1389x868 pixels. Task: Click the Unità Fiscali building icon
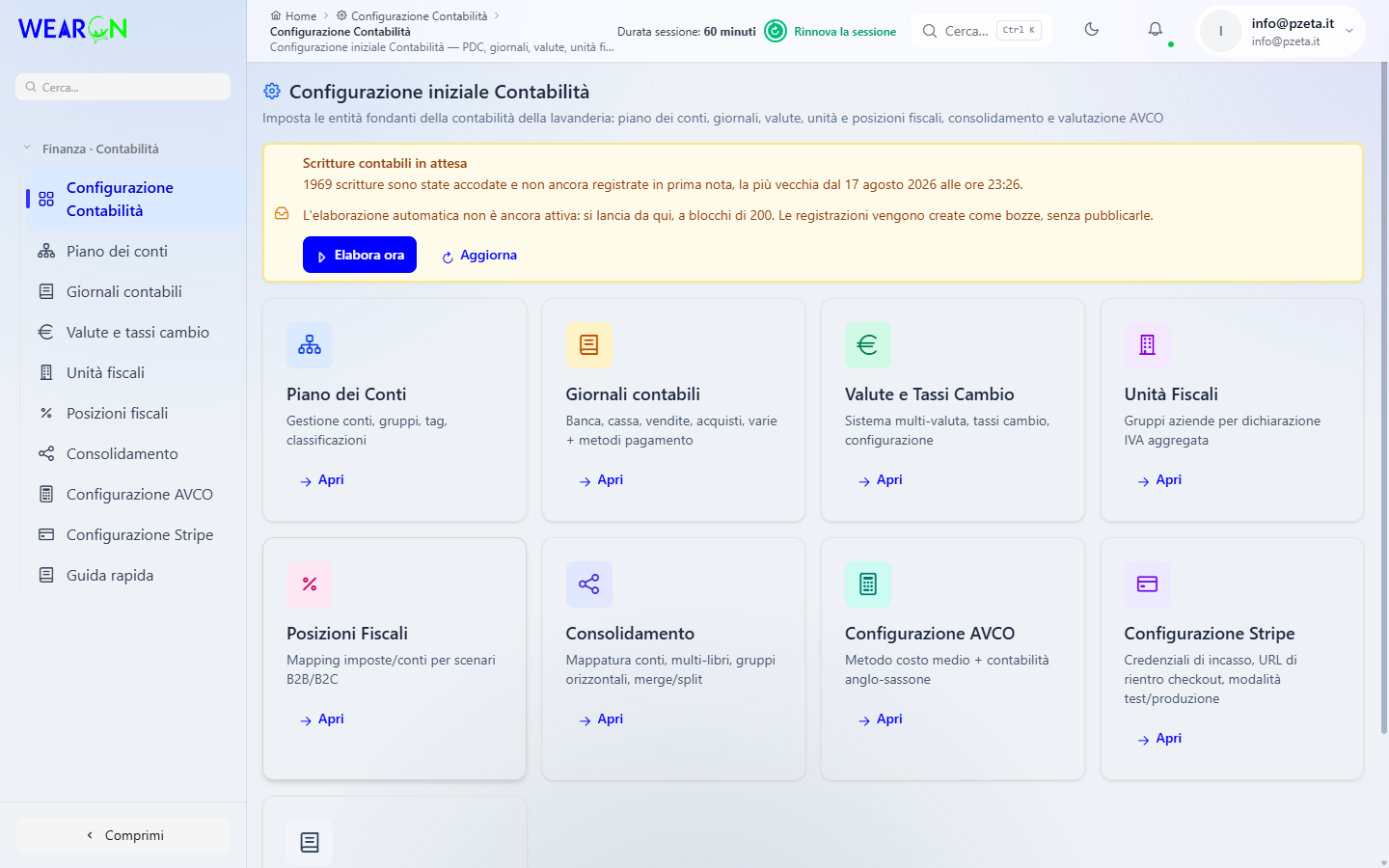[x=1148, y=344]
